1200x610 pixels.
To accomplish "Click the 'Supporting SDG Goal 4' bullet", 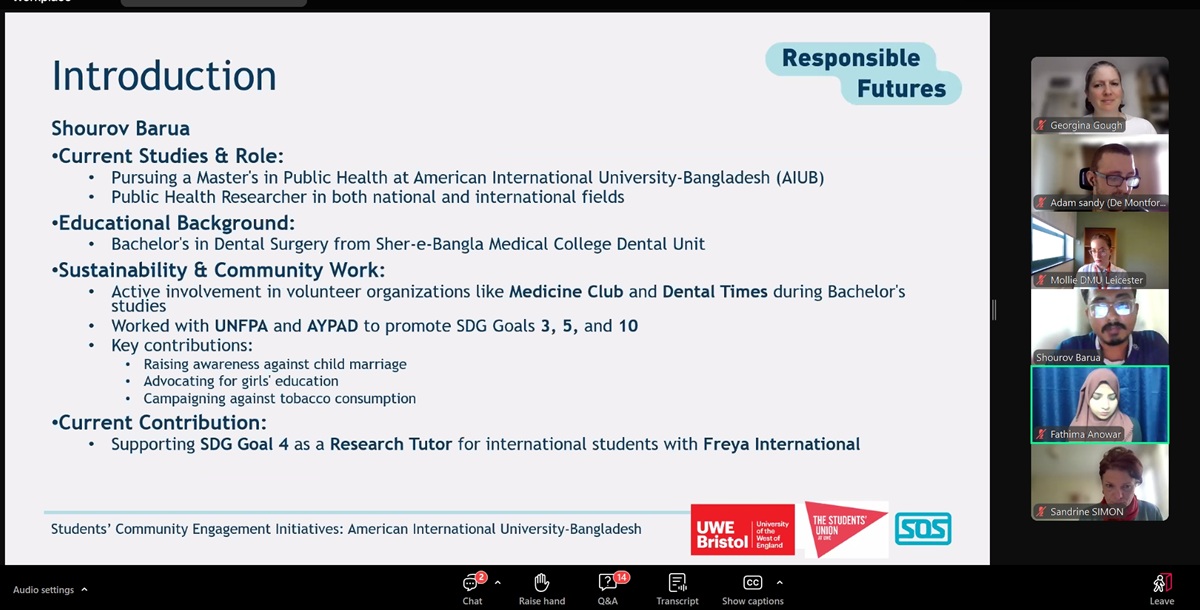I will pos(485,444).
